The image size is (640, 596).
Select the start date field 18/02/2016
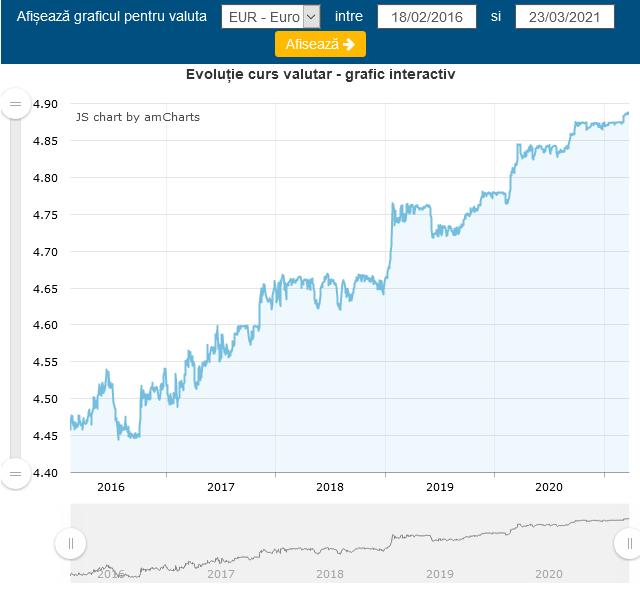pos(427,17)
